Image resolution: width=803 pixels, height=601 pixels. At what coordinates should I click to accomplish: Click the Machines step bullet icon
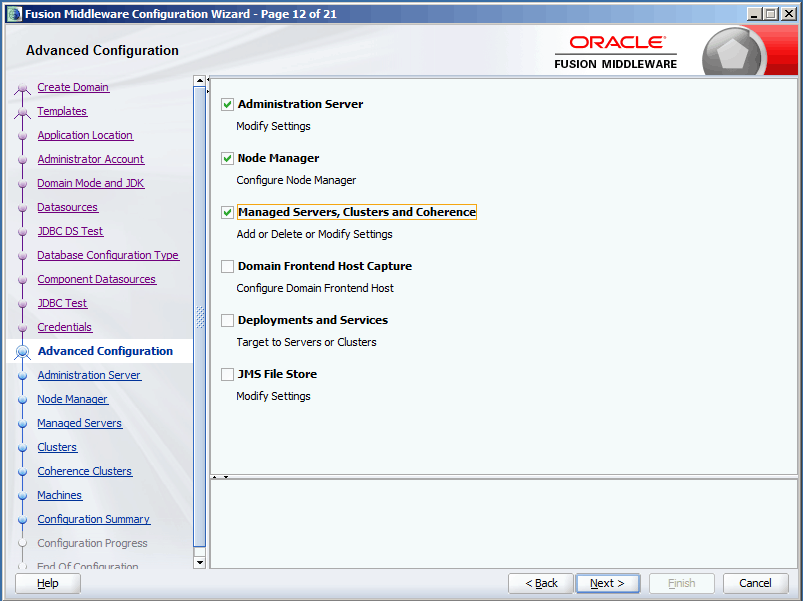click(x=22, y=496)
